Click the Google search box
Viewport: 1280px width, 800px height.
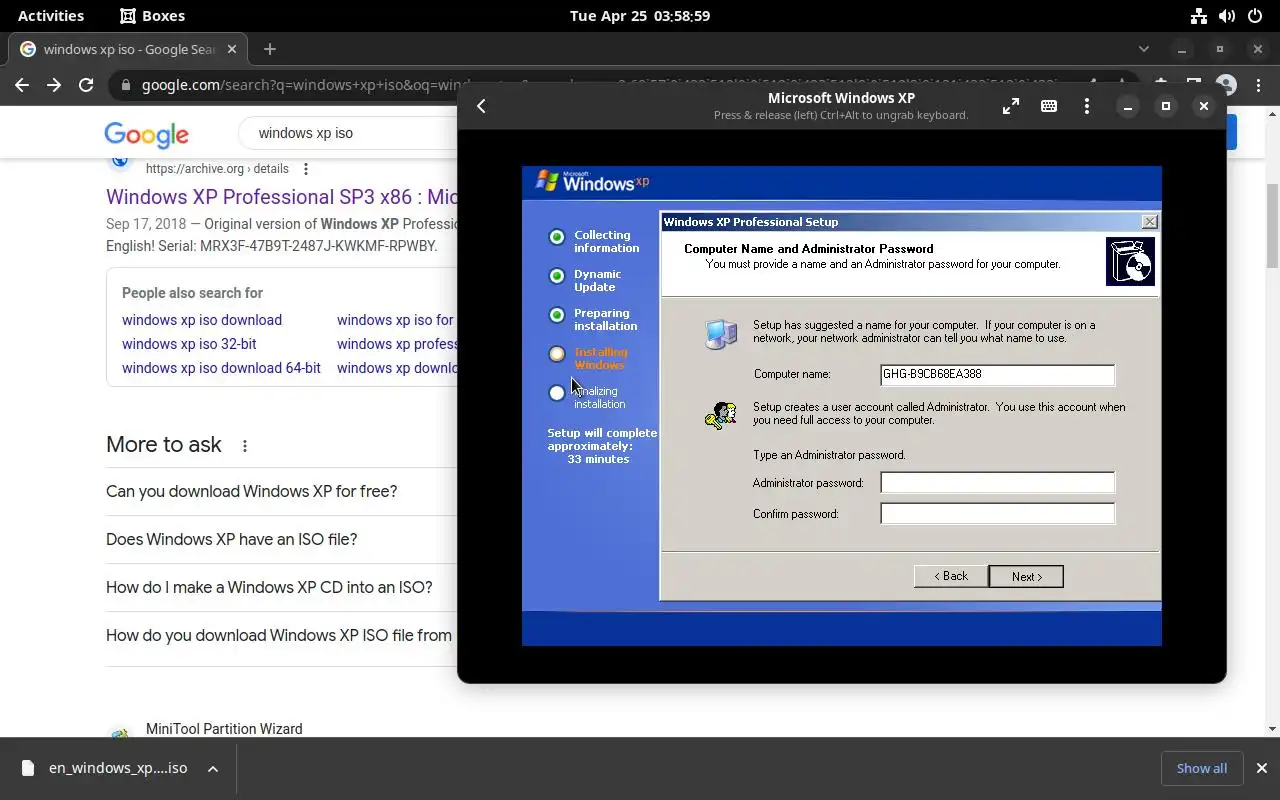[x=350, y=133]
